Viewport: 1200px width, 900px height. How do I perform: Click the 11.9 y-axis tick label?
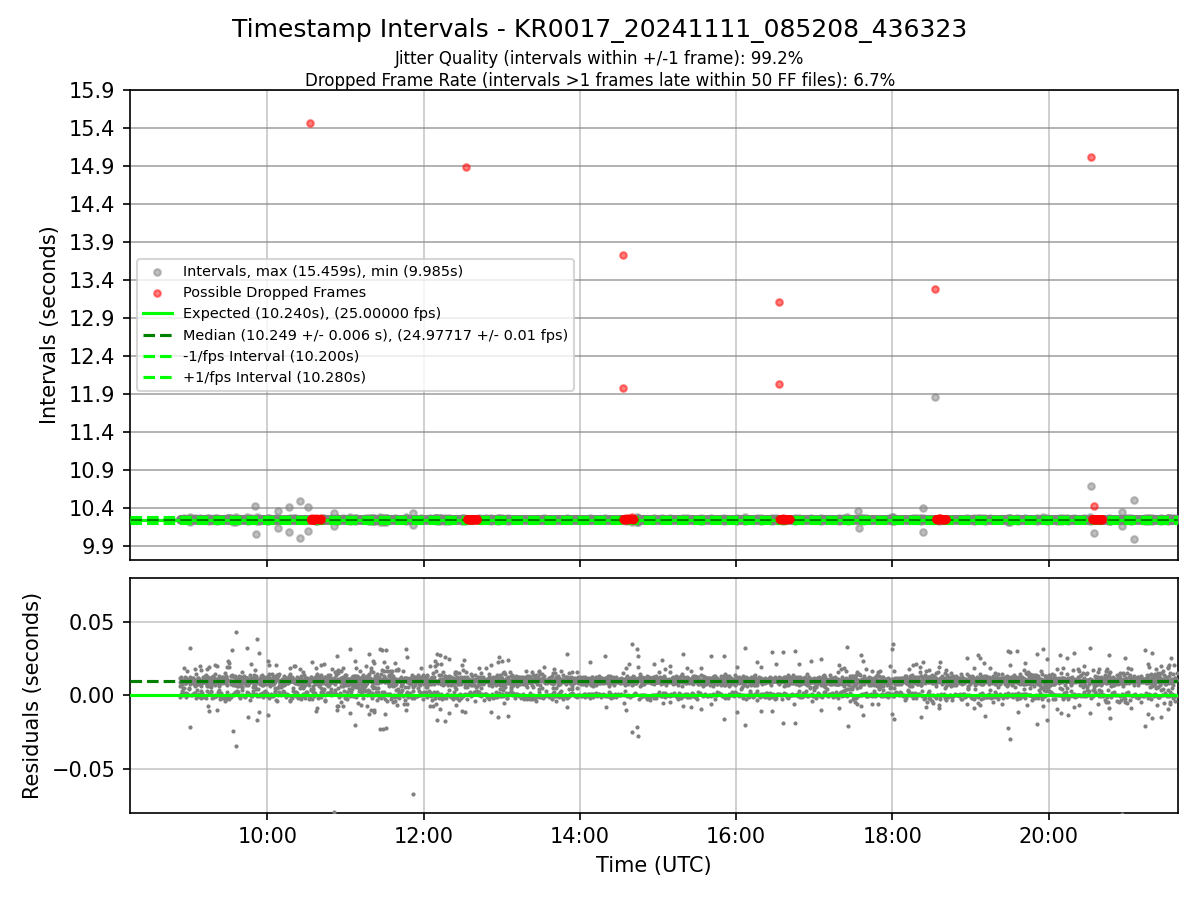(93, 395)
